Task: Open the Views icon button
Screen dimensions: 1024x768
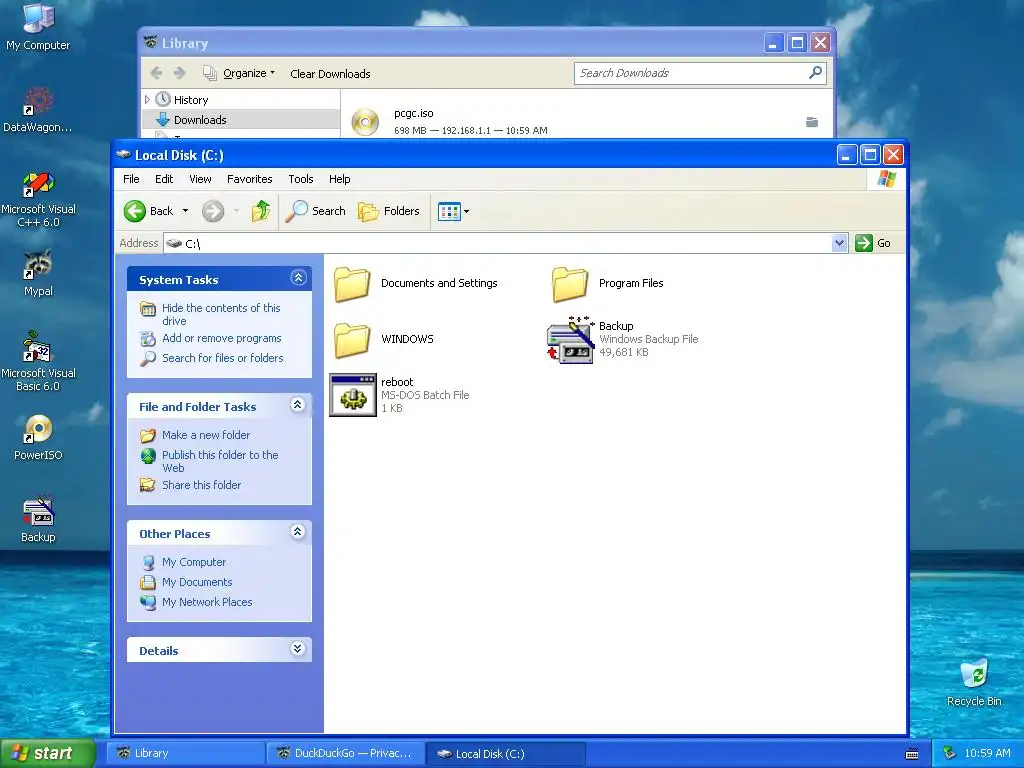Action: tap(449, 212)
